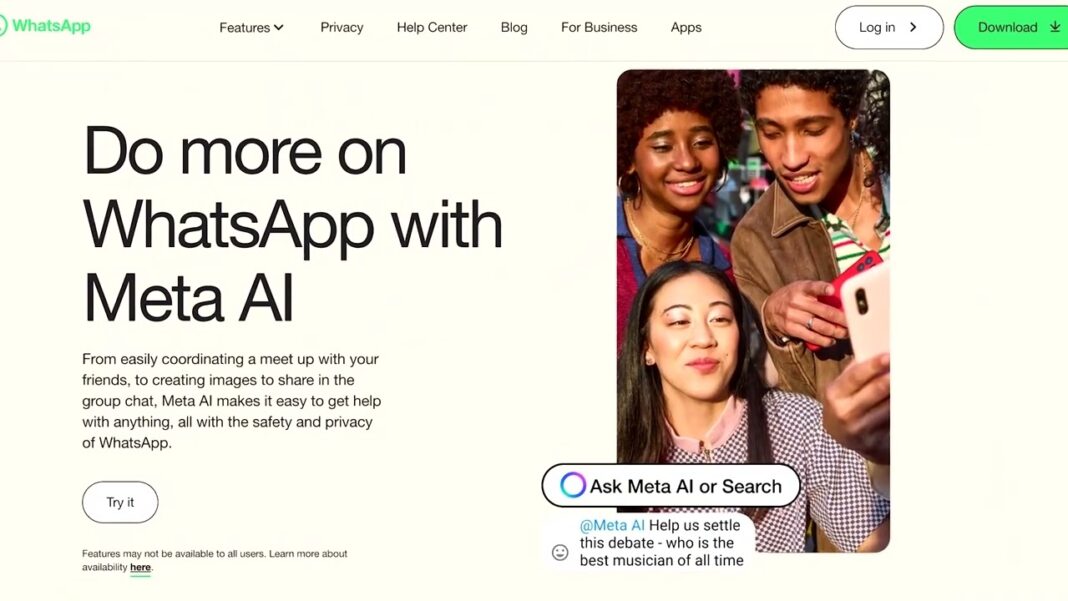The image size is (1068, 601).
Task: Open the Blog link
Action: coord(514,27)
